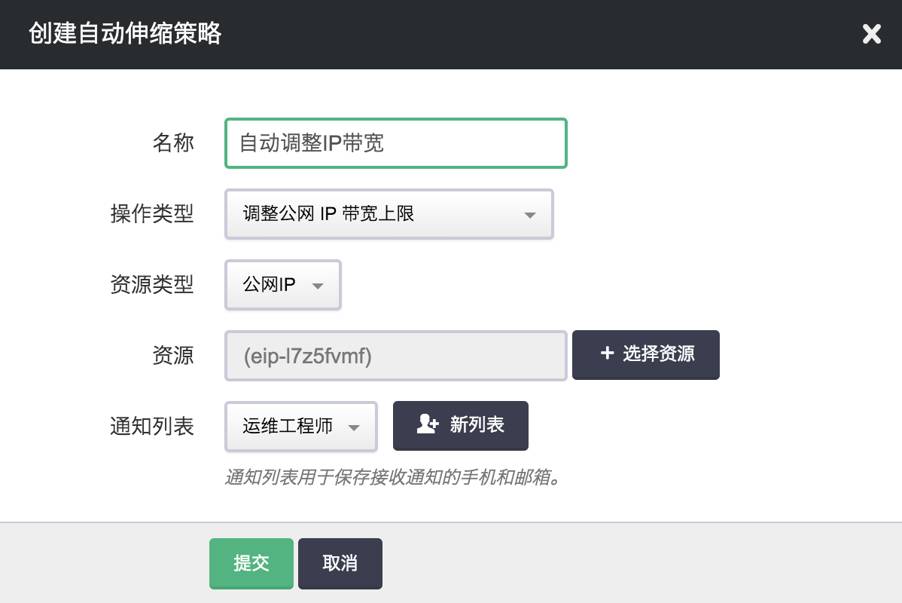902x603 pixels.
Task: Click the add-contact icon on 新列表 button
Action: (x=428, y=426)
